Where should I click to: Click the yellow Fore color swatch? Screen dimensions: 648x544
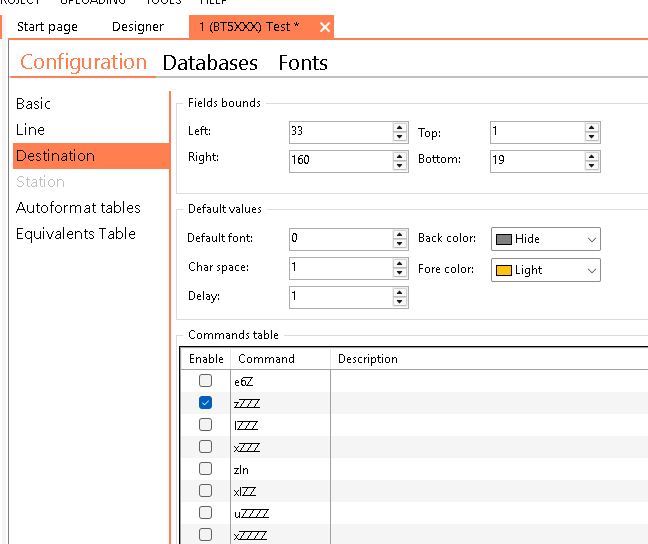(x=503, y=271)
